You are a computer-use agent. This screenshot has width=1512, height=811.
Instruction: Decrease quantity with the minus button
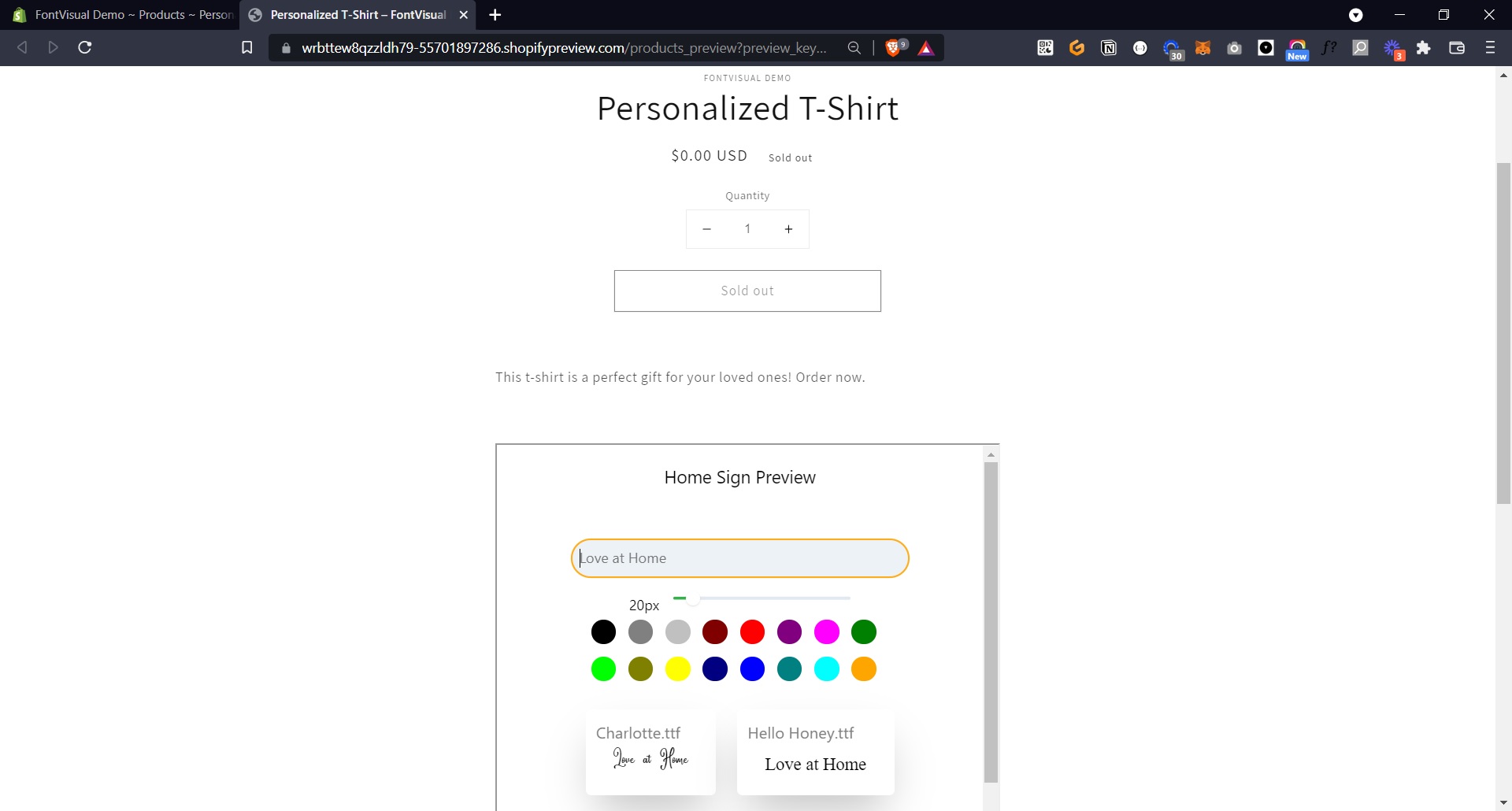706,229
